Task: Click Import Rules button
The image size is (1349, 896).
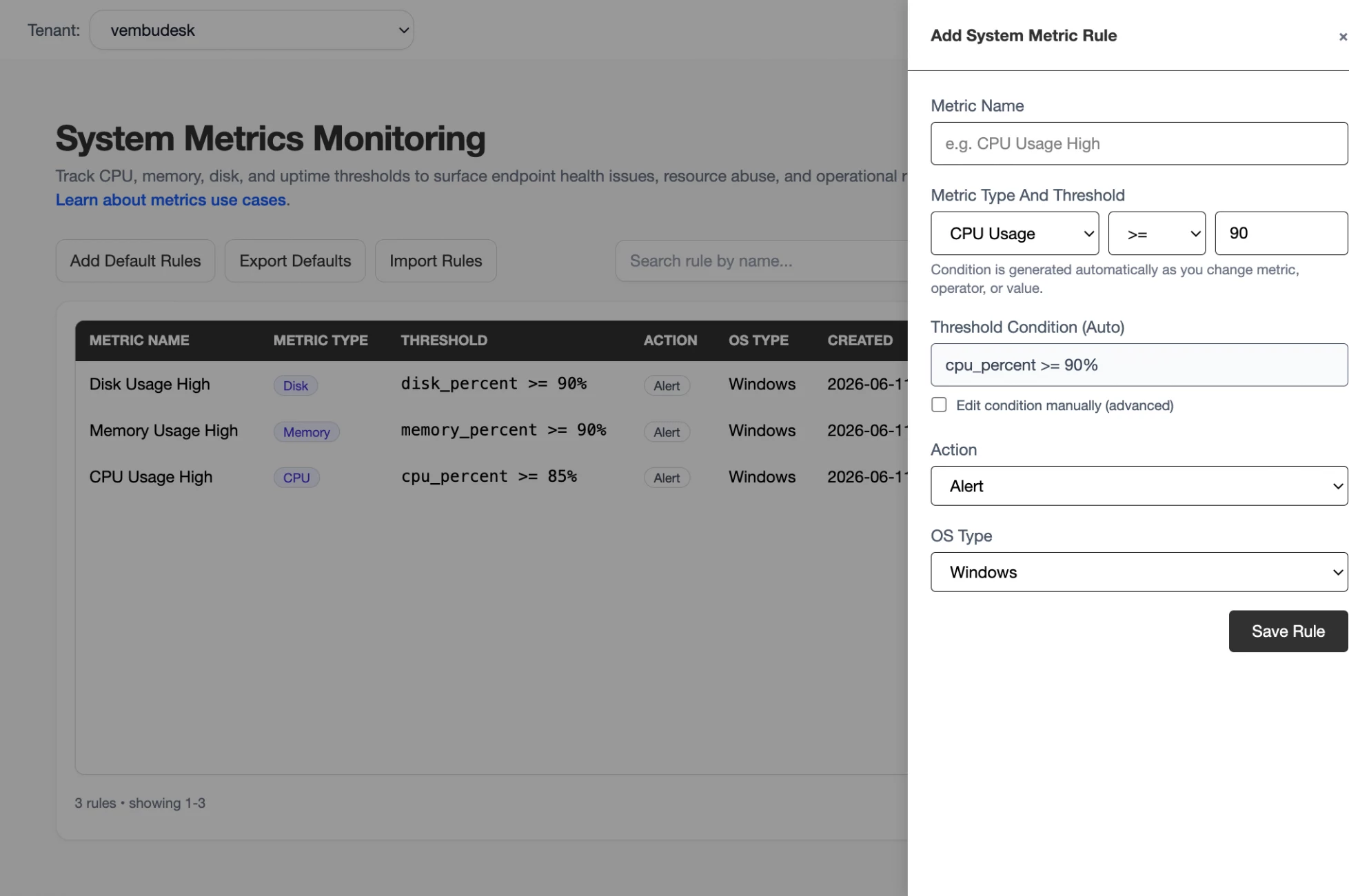Action: (x=436, y=261)
